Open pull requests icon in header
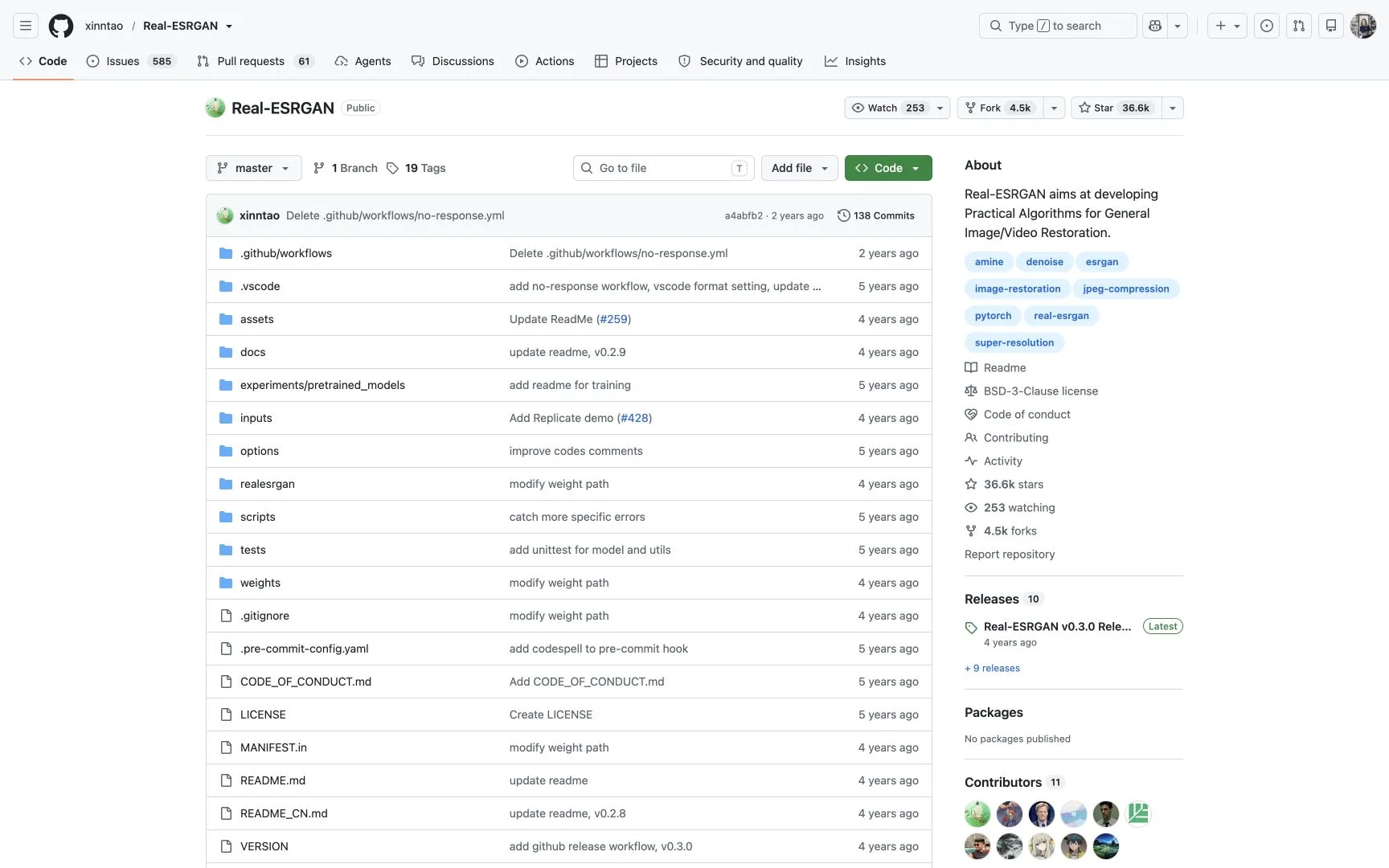This screenshot has width=1389, height=868. (1299, 26)
